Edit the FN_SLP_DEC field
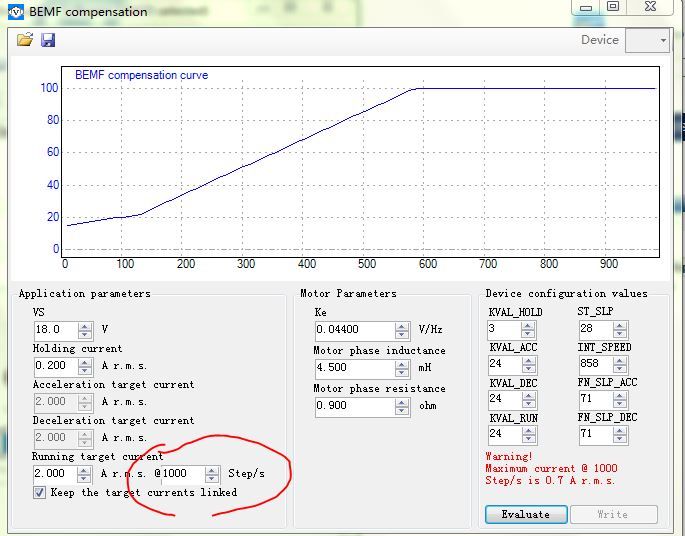 coord(595,434)
